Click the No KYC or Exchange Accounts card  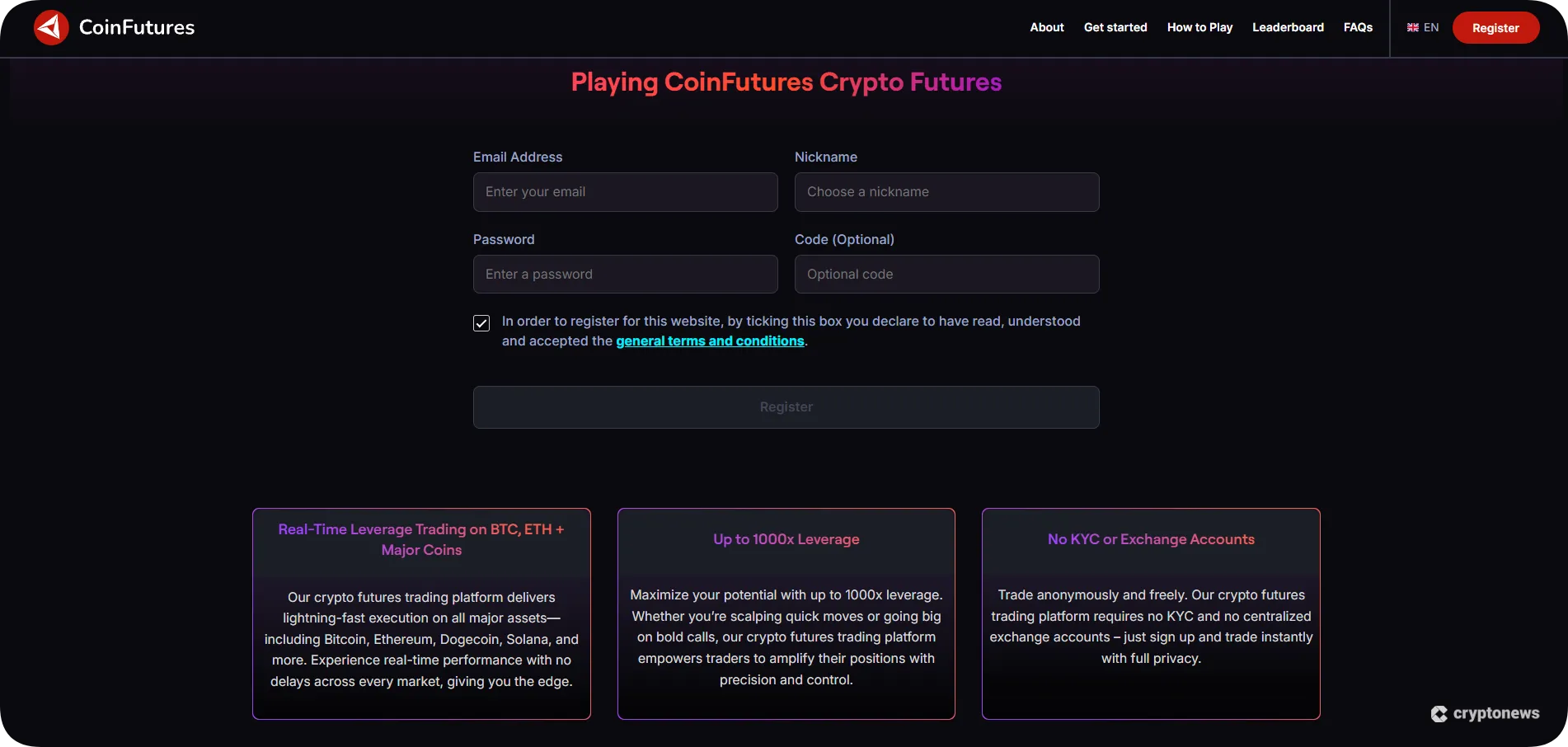click(1151, 613)
